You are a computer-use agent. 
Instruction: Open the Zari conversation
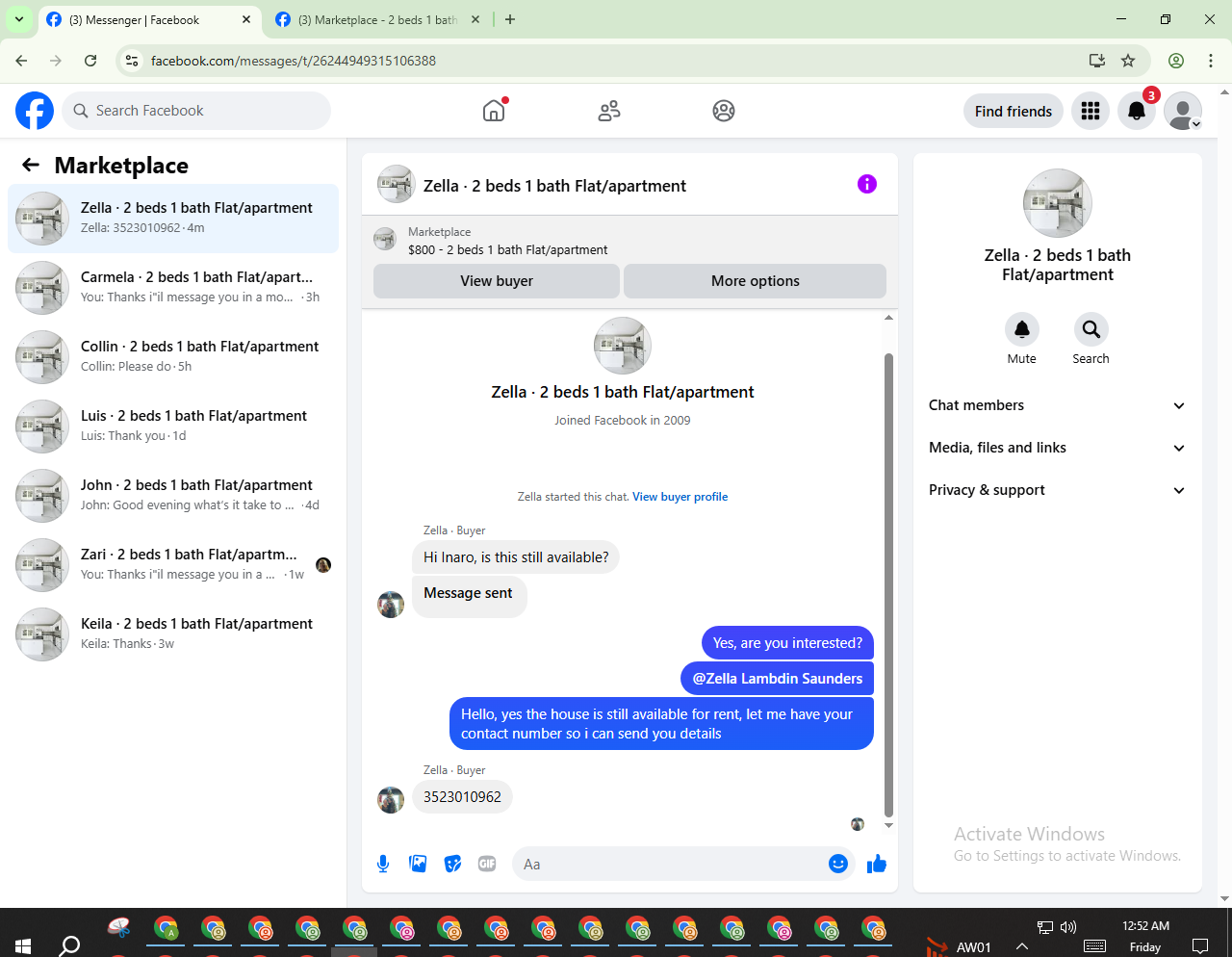(x=173, y=565)
